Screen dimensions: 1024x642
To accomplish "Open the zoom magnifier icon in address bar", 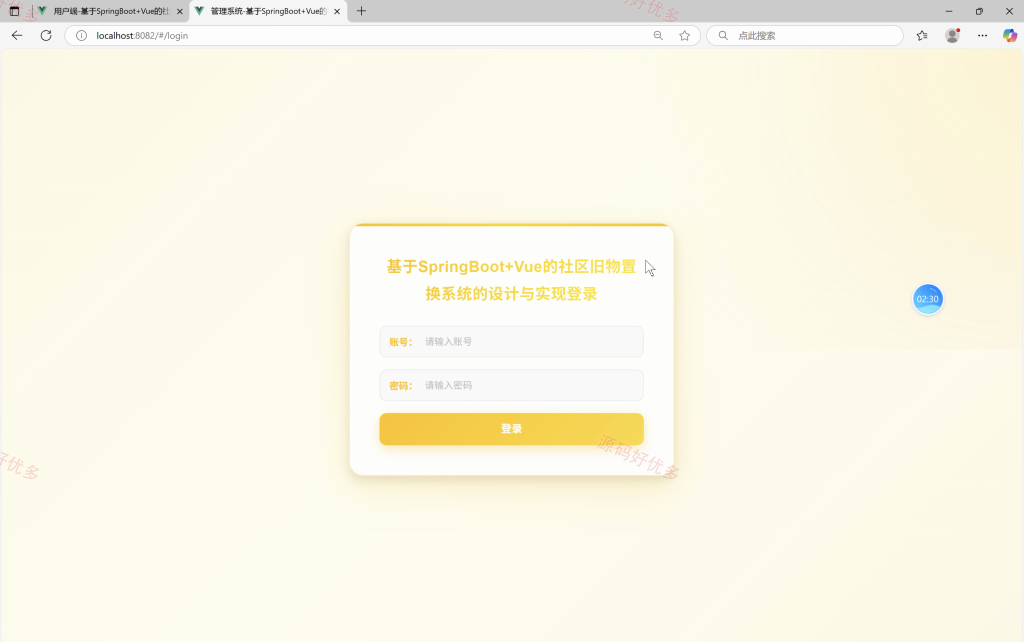I will pyautogui.click(x=658, y=35).
